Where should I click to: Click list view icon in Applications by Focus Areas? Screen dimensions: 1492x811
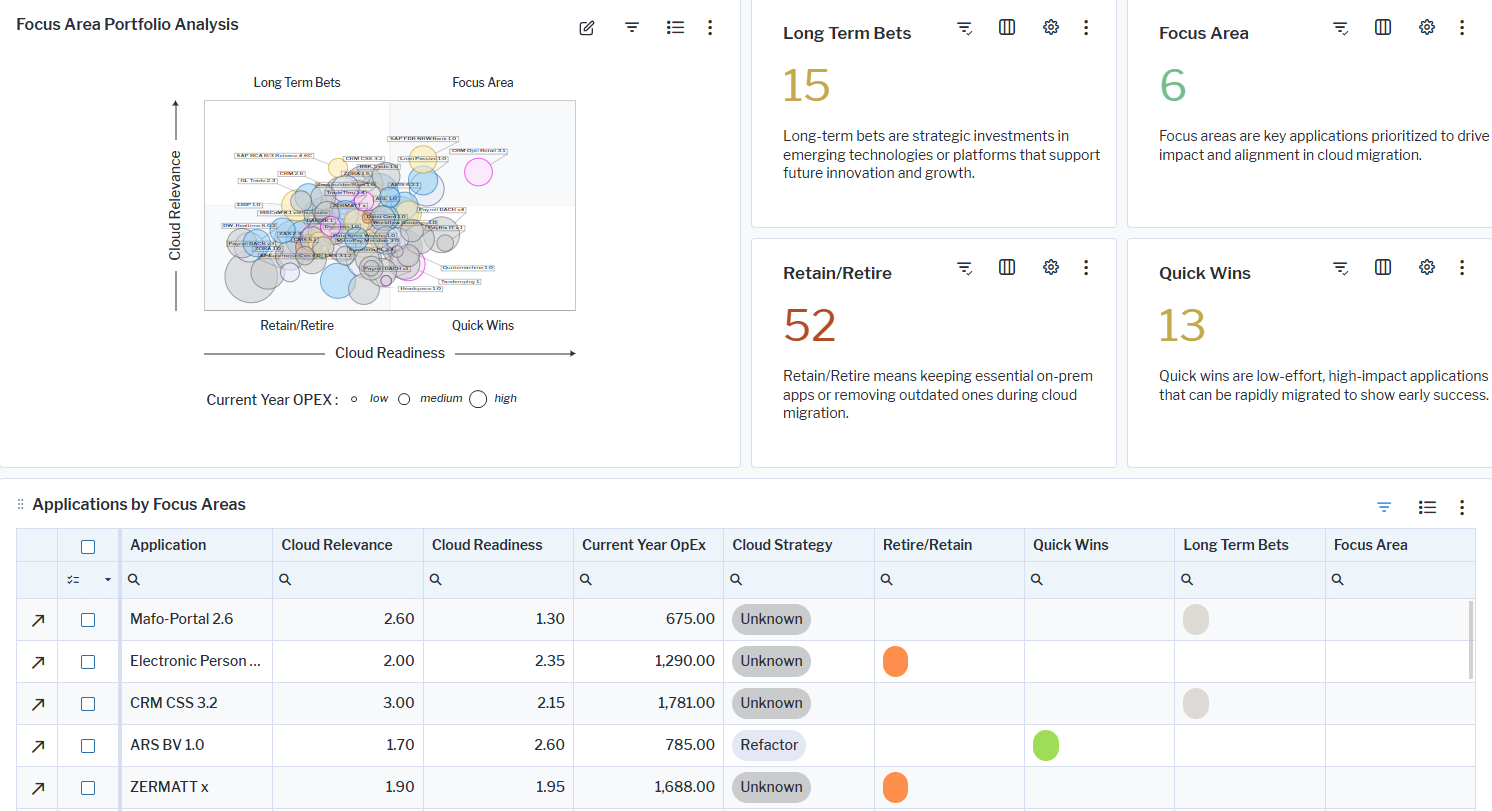point(1427,507)
